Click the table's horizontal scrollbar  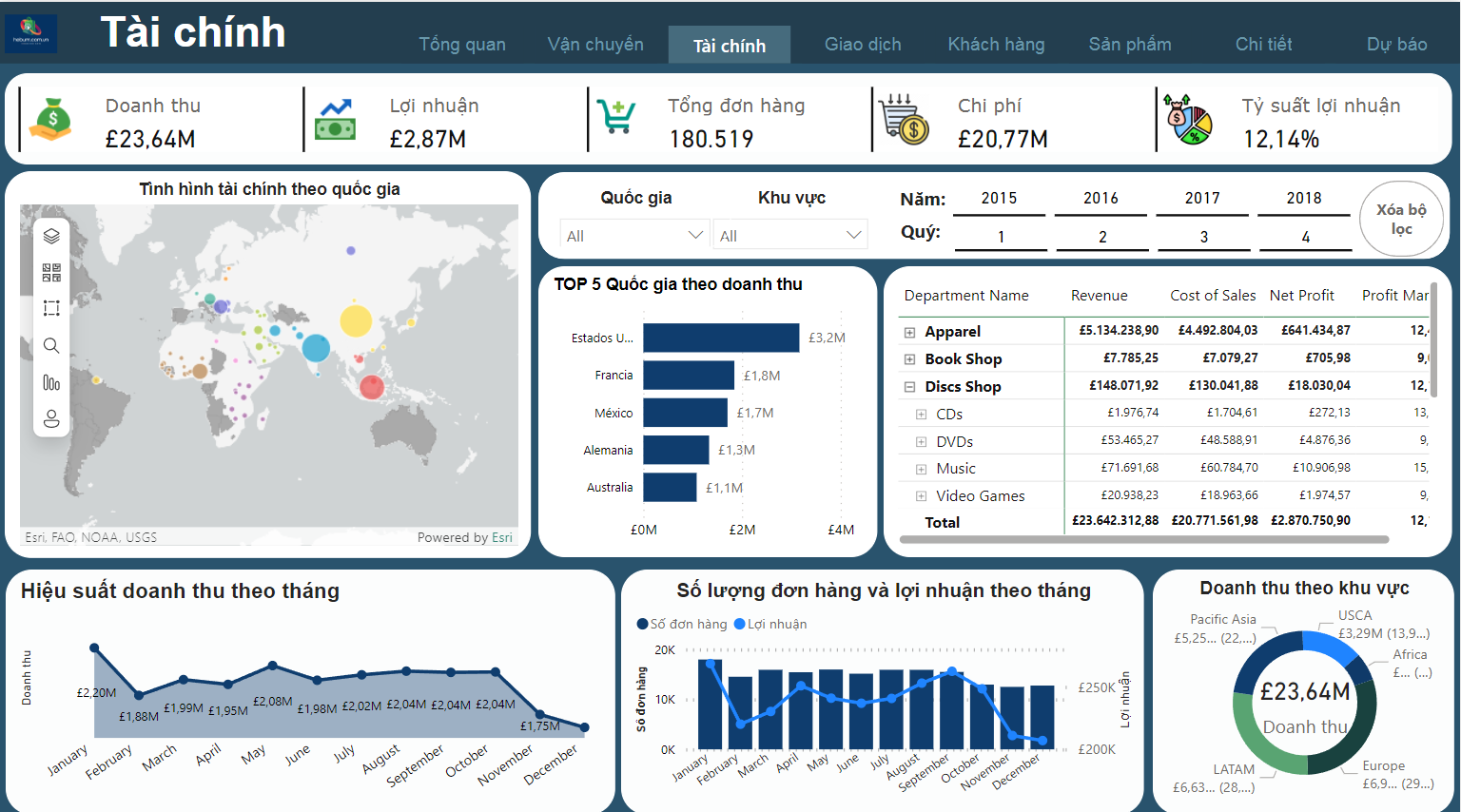tap(1143, 539)
